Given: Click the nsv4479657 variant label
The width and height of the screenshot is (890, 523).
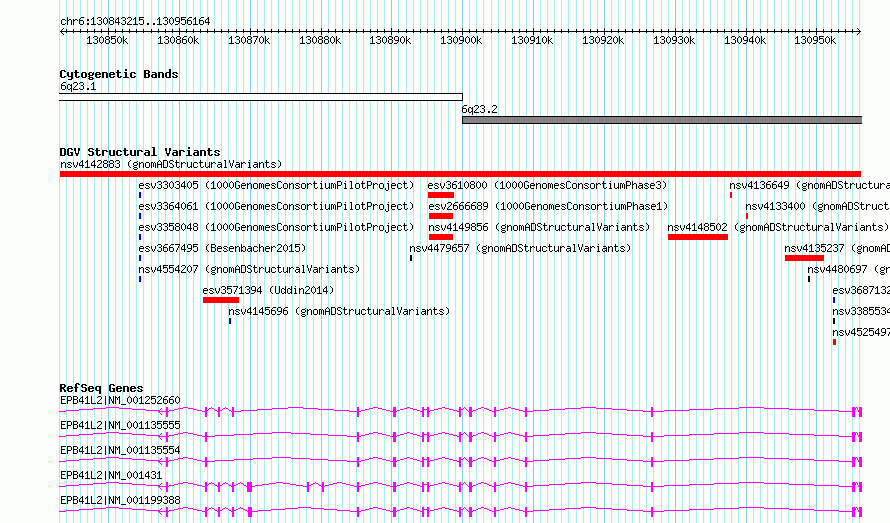Looking at the screenshot, I should pyautogui.click(x=520, y=248).
